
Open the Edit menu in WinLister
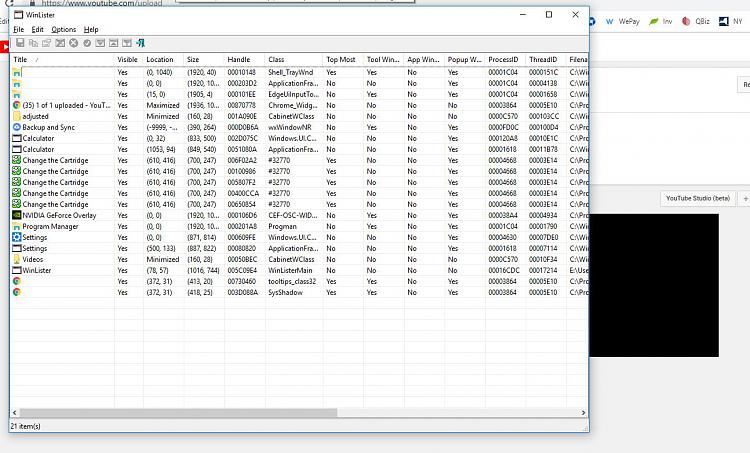[37, 30]
